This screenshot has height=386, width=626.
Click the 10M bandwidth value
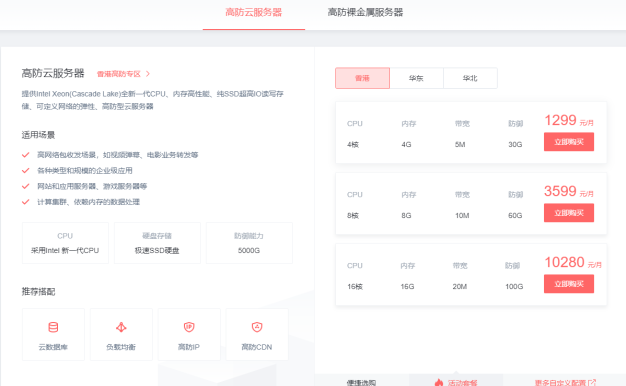pos(462,216)
